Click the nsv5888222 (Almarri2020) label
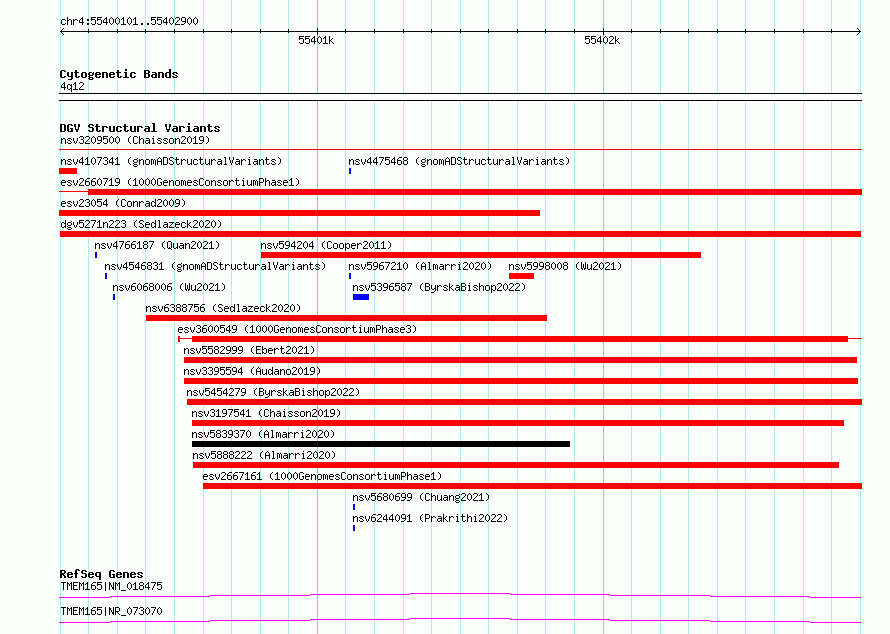 coord(264,455)
